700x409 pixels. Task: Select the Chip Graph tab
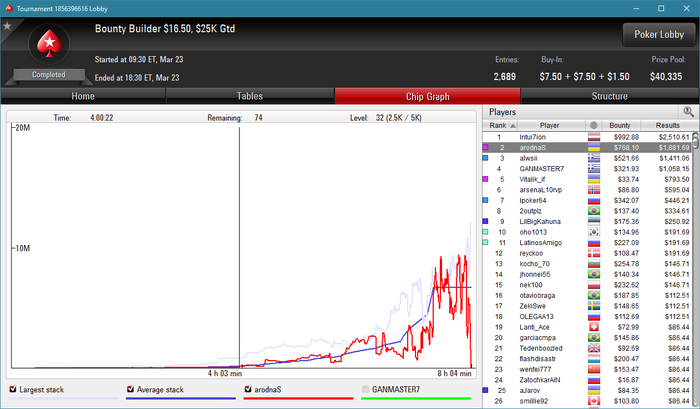[427, 96]
